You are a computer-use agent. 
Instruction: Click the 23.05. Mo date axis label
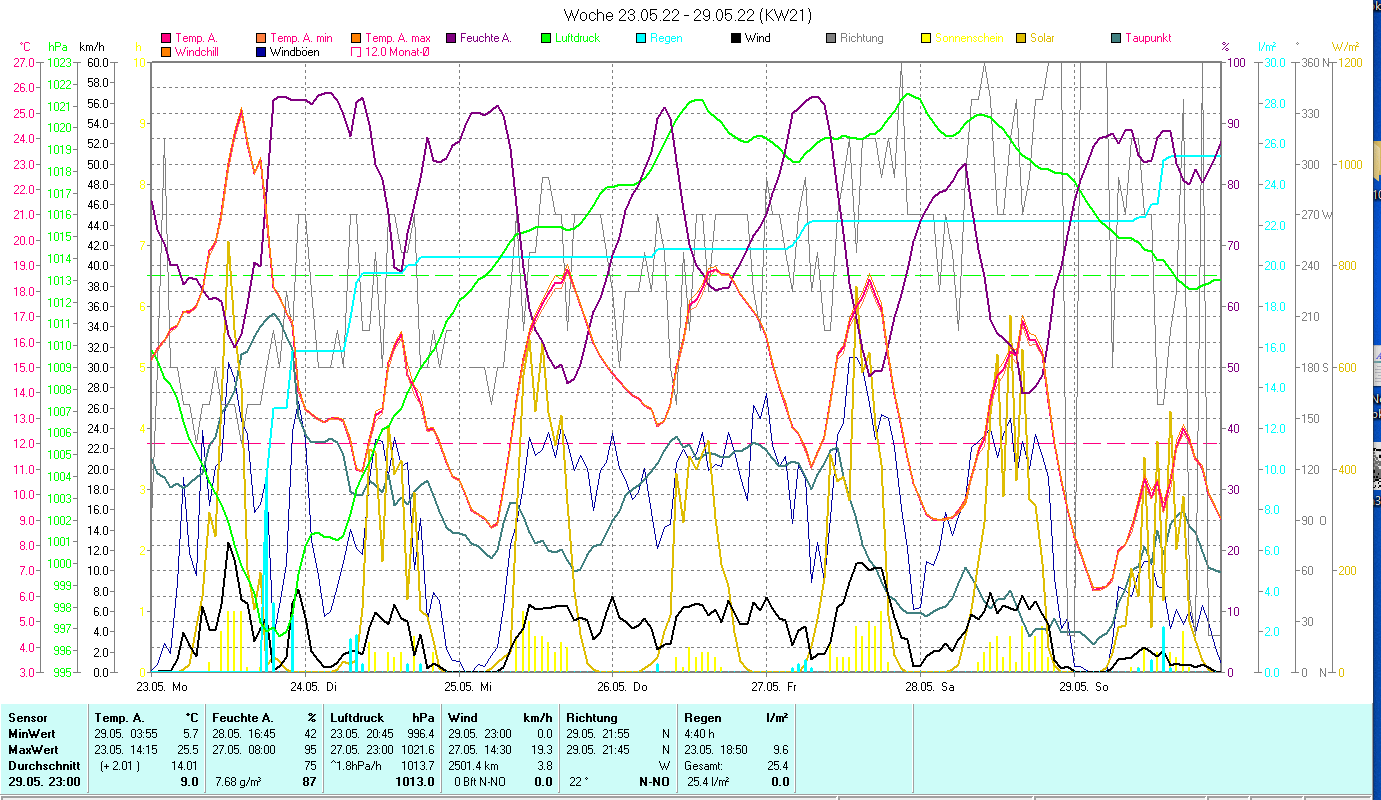pyautogui.click(x=162, y=687)
